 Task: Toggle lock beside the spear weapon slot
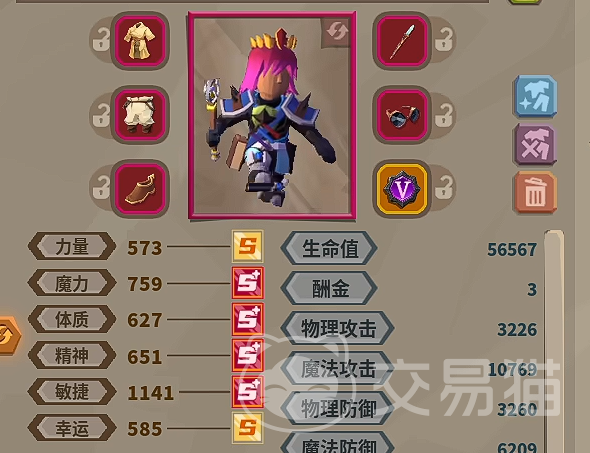[444, 40]
